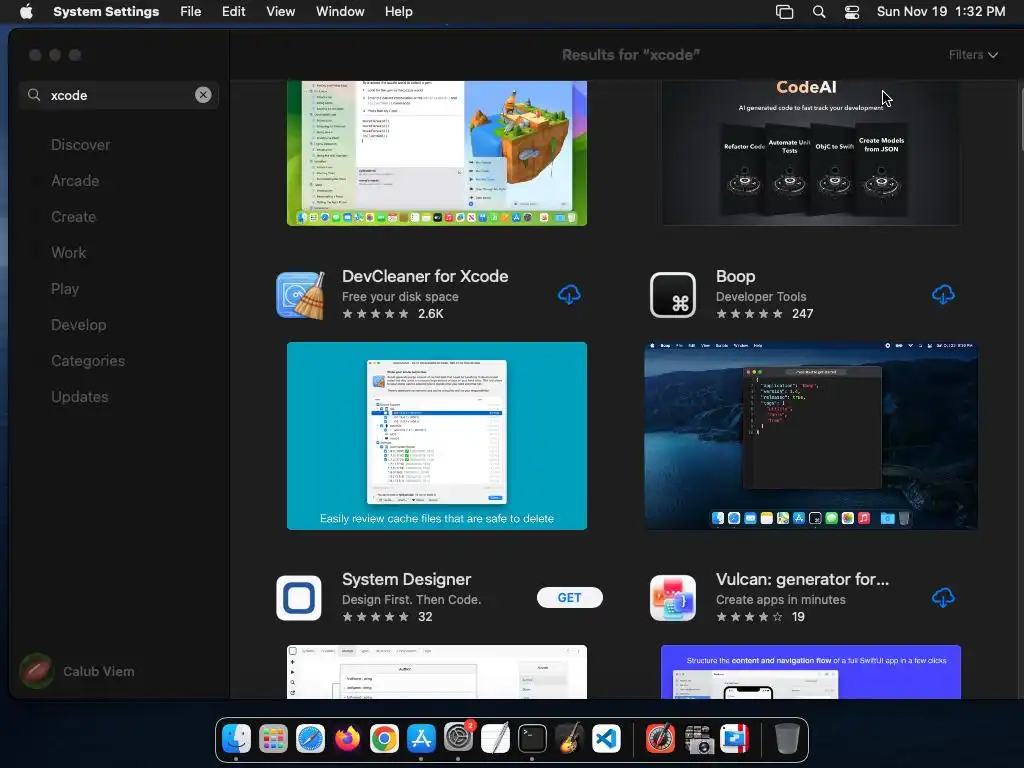This screenshot has height=768, width=1024.
Task: Click the menu bar date and time
Action: [940, 12]
